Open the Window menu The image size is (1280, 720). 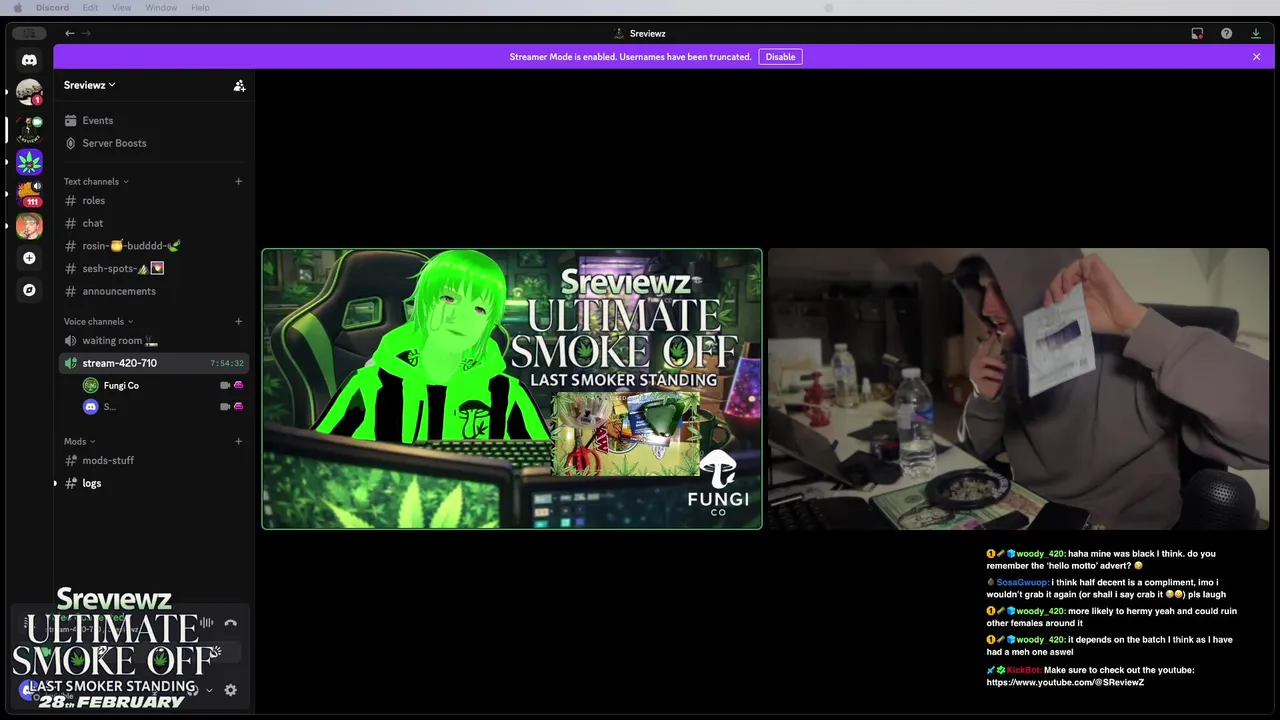tap(161, 8)
